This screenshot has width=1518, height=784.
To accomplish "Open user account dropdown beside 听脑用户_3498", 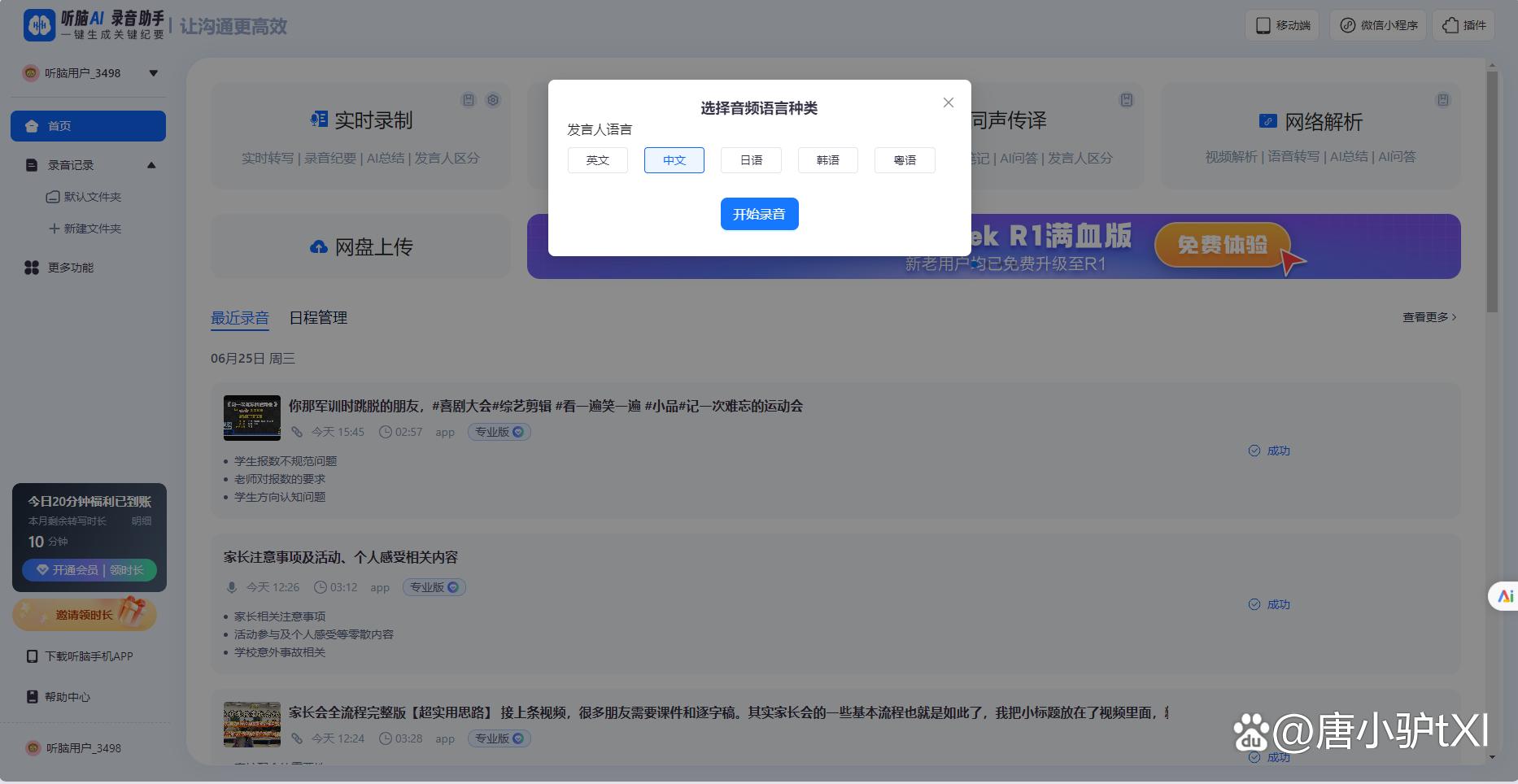I will [153, 72].
